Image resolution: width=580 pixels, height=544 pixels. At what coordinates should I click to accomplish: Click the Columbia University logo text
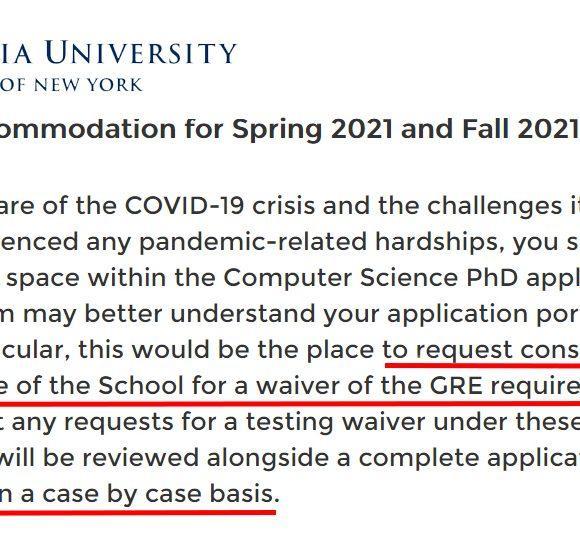coord(118,53)
